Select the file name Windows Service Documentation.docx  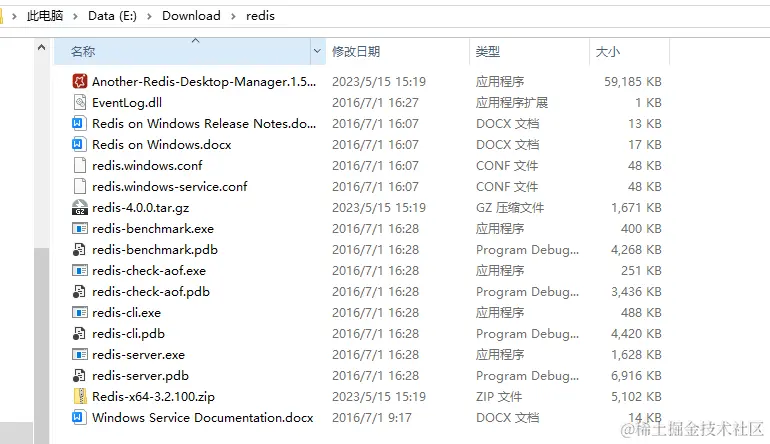202,417
